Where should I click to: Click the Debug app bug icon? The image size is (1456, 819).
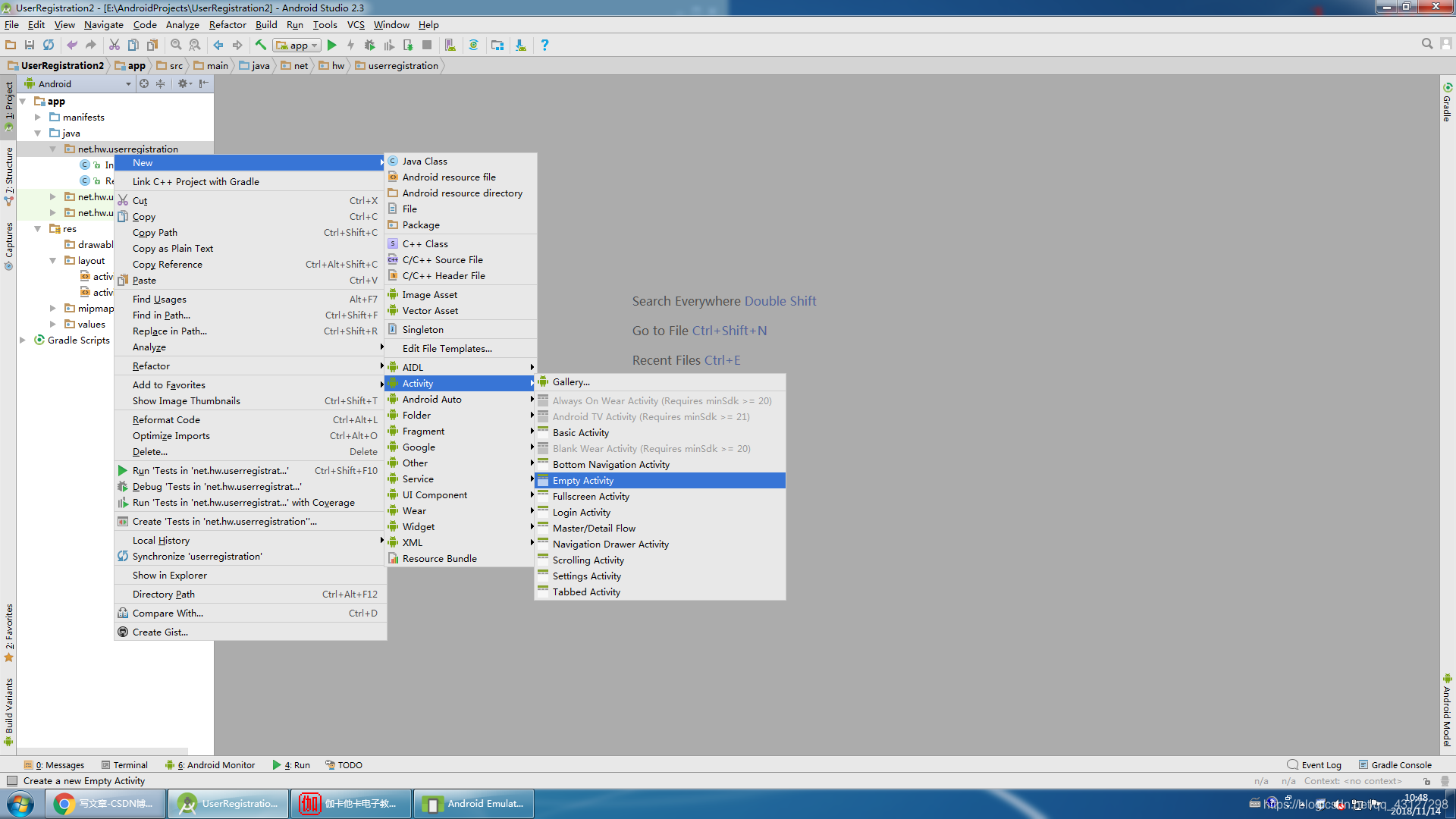click(370, 45)
